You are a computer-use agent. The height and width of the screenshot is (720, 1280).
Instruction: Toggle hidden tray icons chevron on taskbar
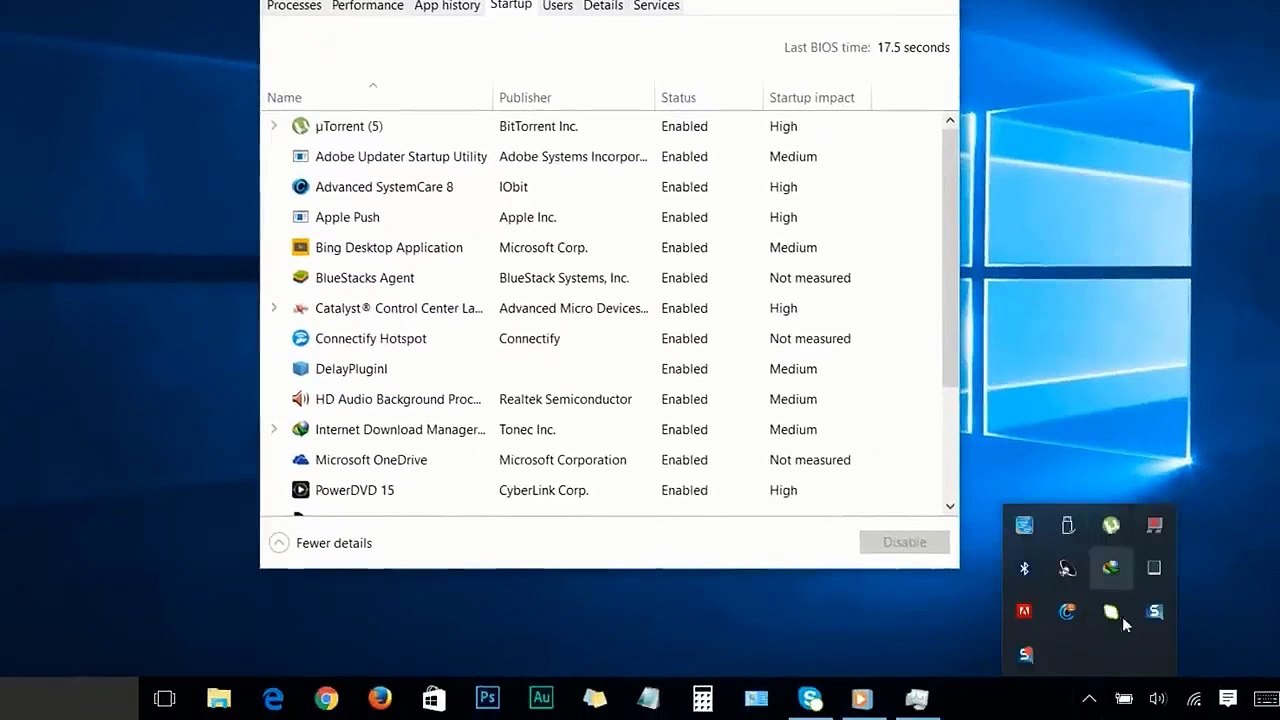(1089, 699)
